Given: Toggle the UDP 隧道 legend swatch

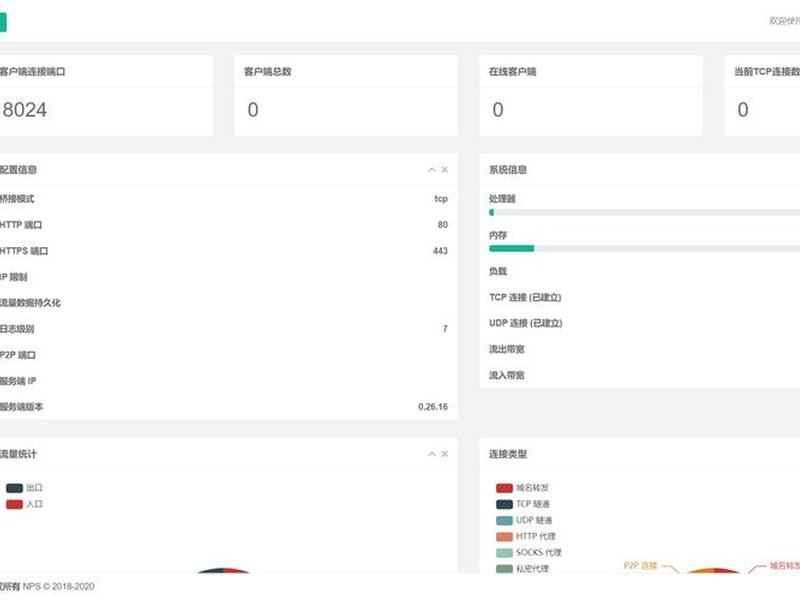Looking at the screenshot, I should [504, 520].
